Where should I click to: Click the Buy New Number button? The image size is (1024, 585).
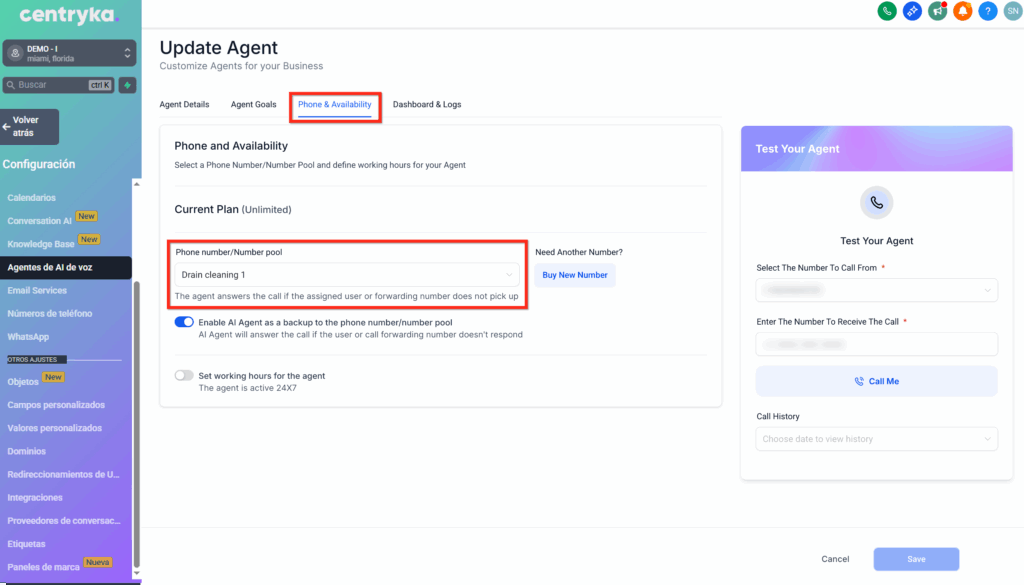pos(575,275)
